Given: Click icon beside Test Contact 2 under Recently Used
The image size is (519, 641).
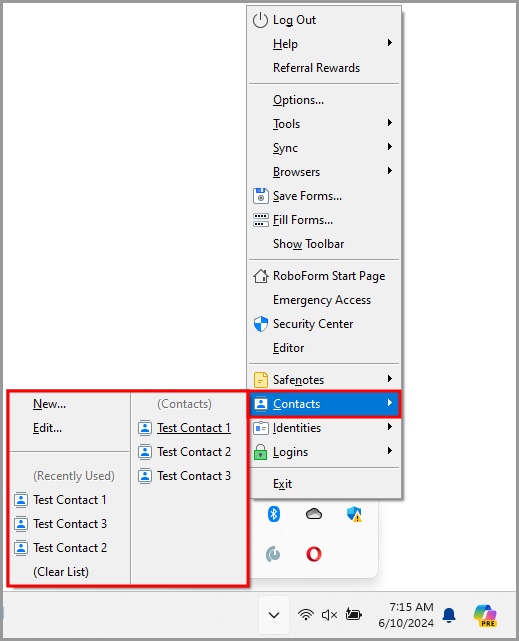Looking at the screenshot, I should pos(21,548).
